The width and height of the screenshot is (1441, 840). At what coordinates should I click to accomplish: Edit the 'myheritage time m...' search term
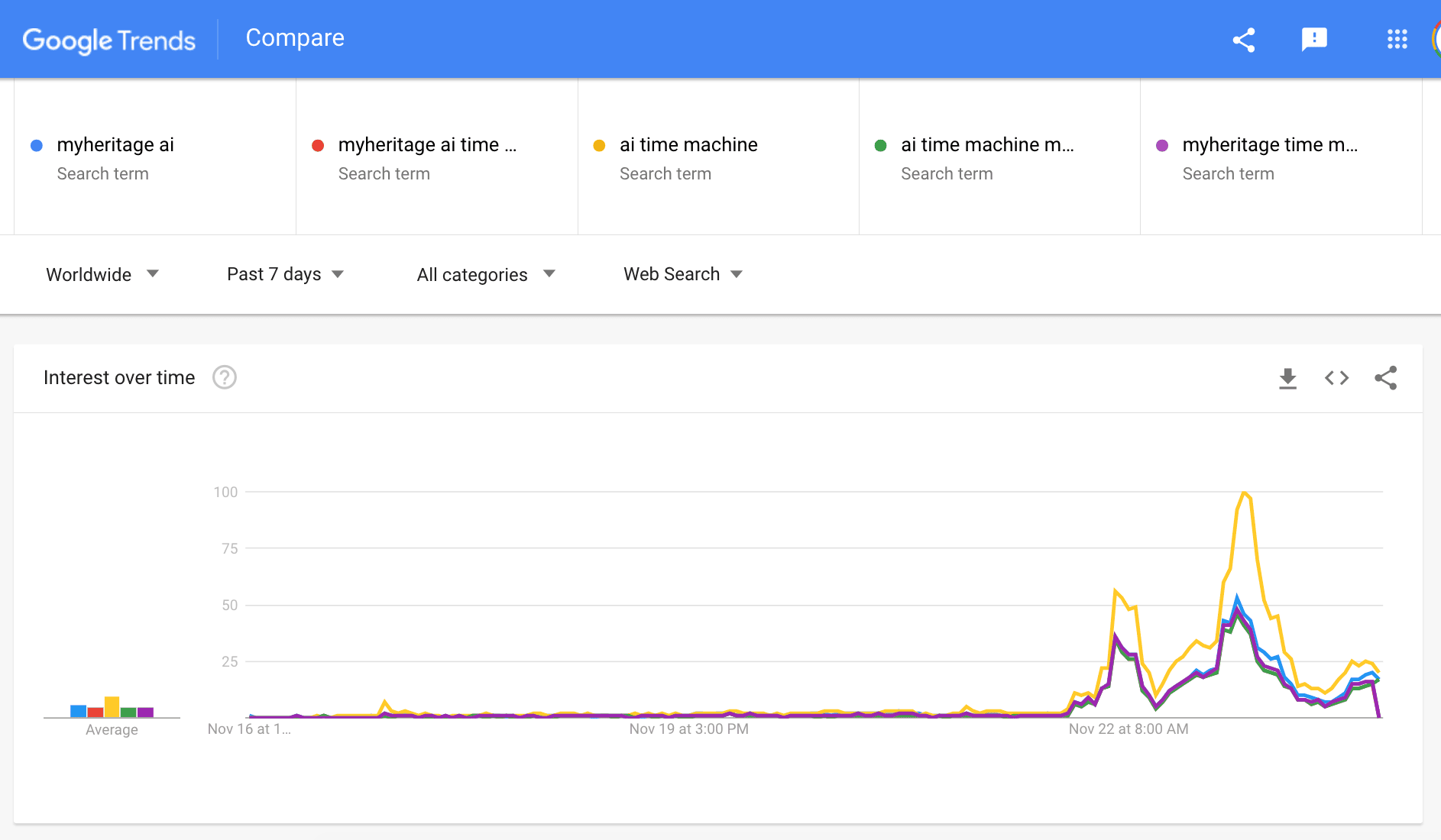(x=1281, y=157)
